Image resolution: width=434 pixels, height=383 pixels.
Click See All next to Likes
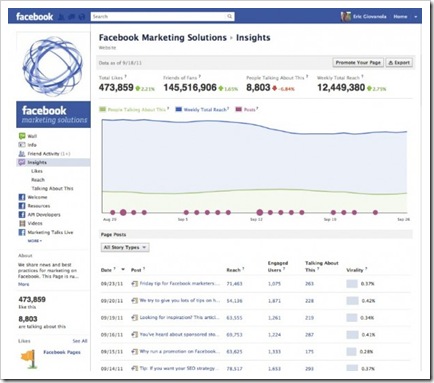click(80, 341)
